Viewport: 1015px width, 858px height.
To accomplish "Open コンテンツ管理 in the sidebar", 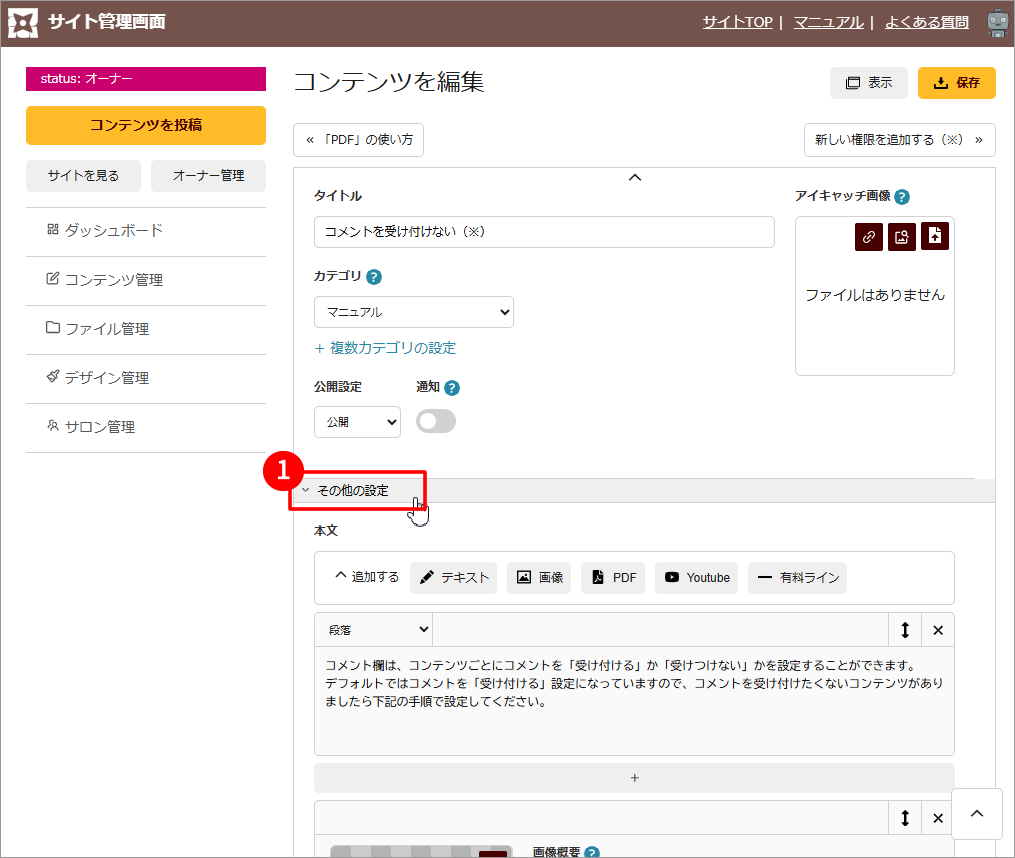I will pyautogui.click(x=114, y=280).
